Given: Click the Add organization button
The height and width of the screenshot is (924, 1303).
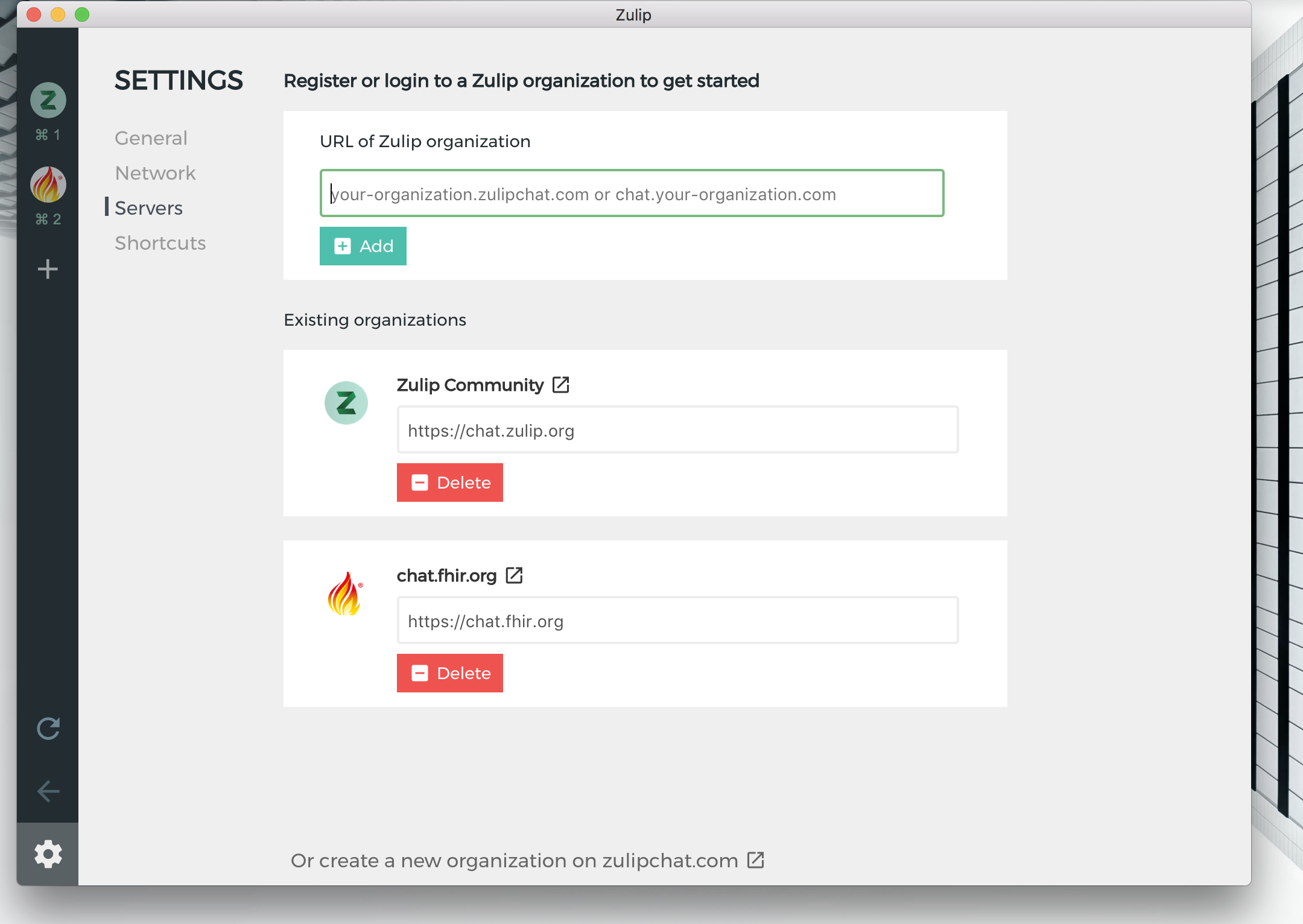Looking at the screenshot, I should pos(363,246).
